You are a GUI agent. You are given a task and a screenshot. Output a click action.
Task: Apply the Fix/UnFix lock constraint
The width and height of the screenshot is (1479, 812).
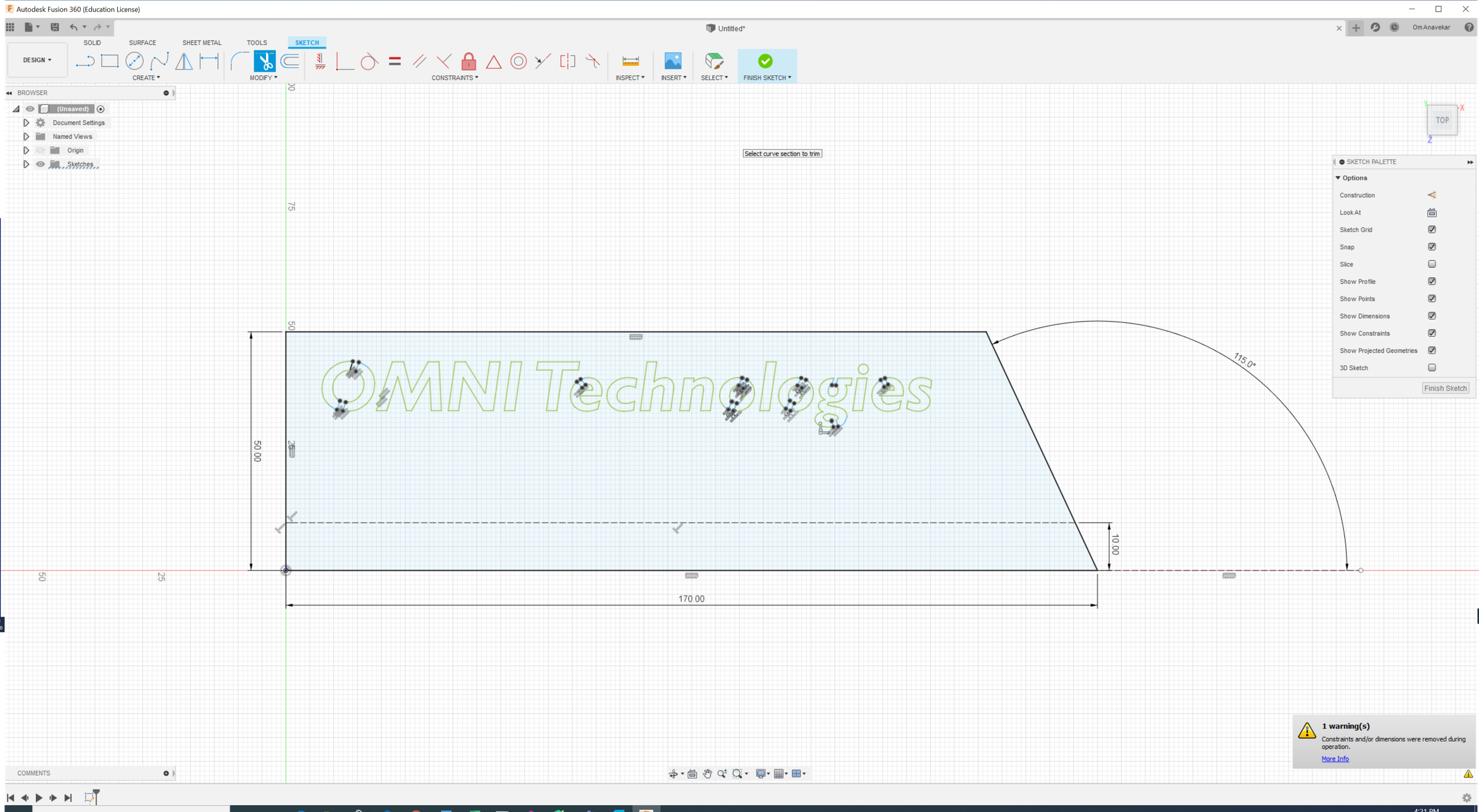pyautogui.click(x=468, y=62)
